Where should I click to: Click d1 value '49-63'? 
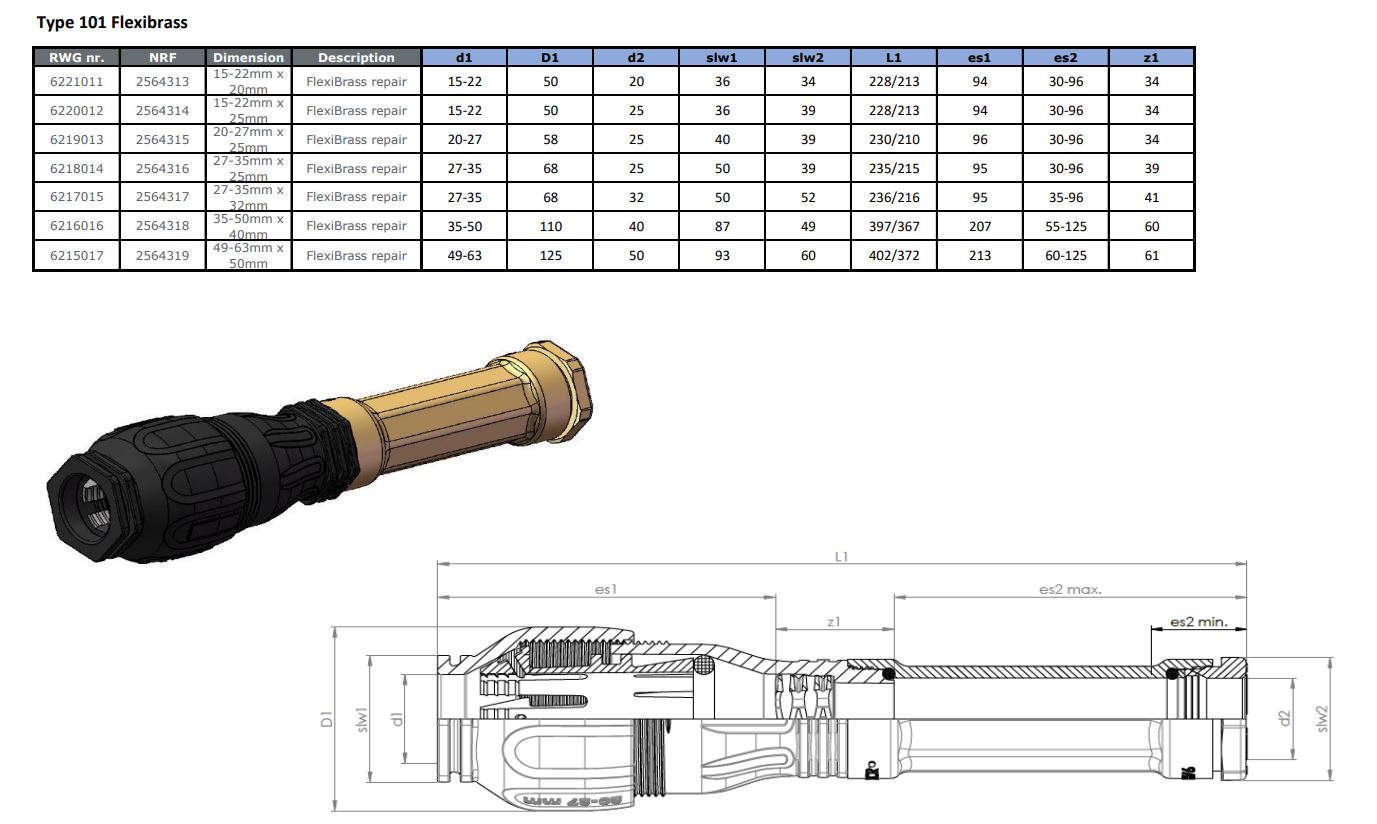pyautogui.click(x=464, y=256)
